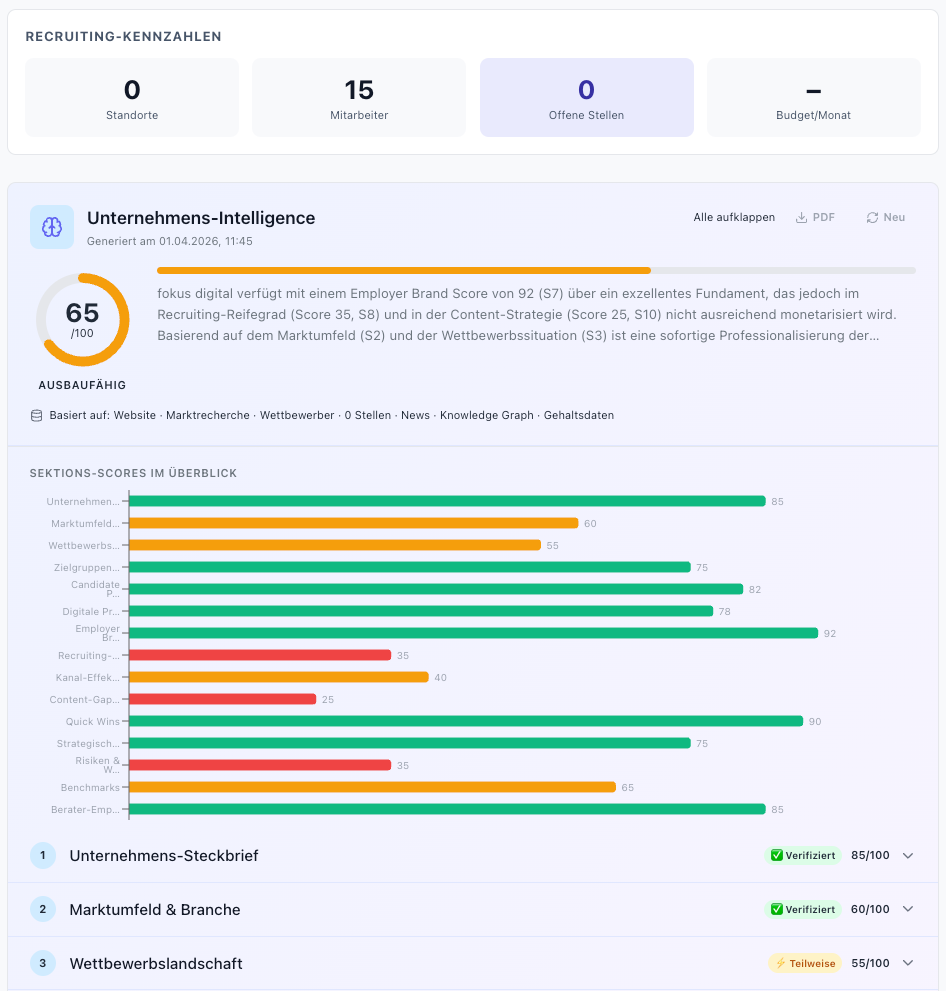
Task: Expand the Unternehmens-Steckbrief section chevron
Action: pos(908,856)
